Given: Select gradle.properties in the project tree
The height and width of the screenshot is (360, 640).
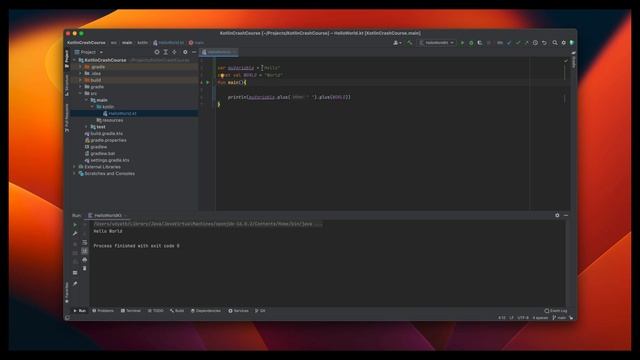Looking at the screenshot, I should 105,140.
